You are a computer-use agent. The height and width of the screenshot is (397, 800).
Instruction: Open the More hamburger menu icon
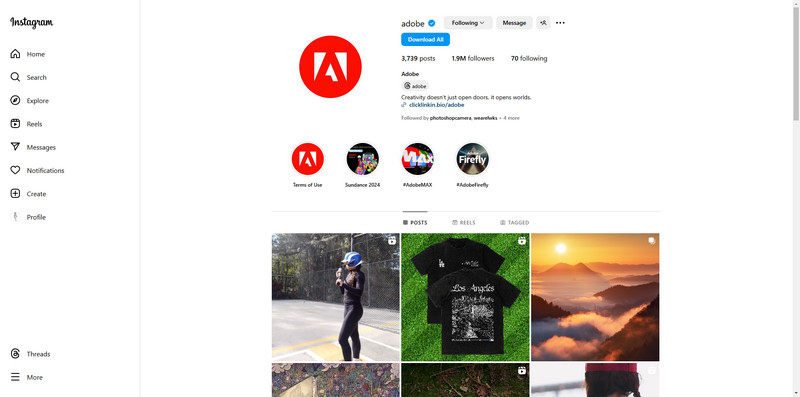pos(15,377)
